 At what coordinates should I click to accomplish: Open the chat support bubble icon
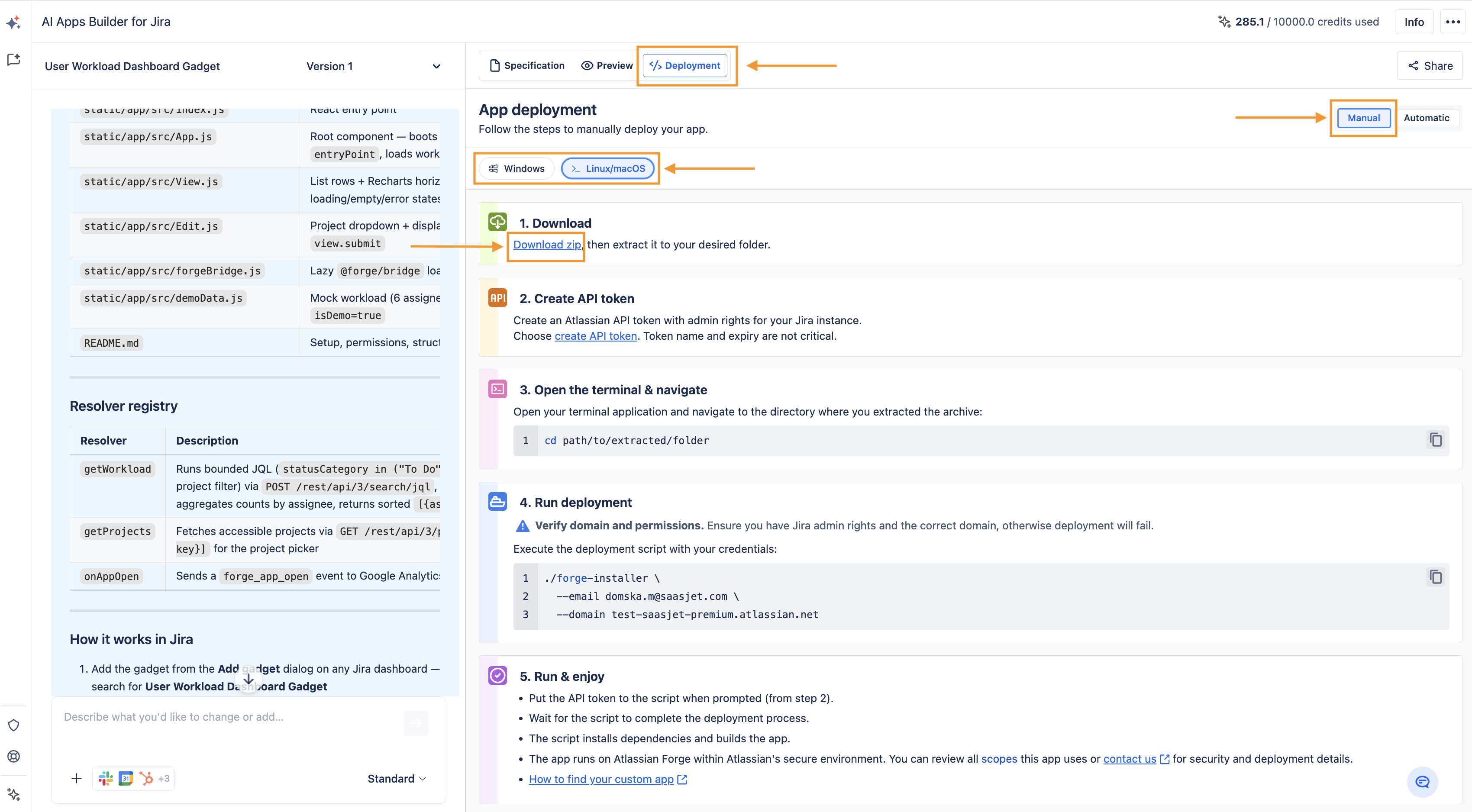(x=1422, y=781)
